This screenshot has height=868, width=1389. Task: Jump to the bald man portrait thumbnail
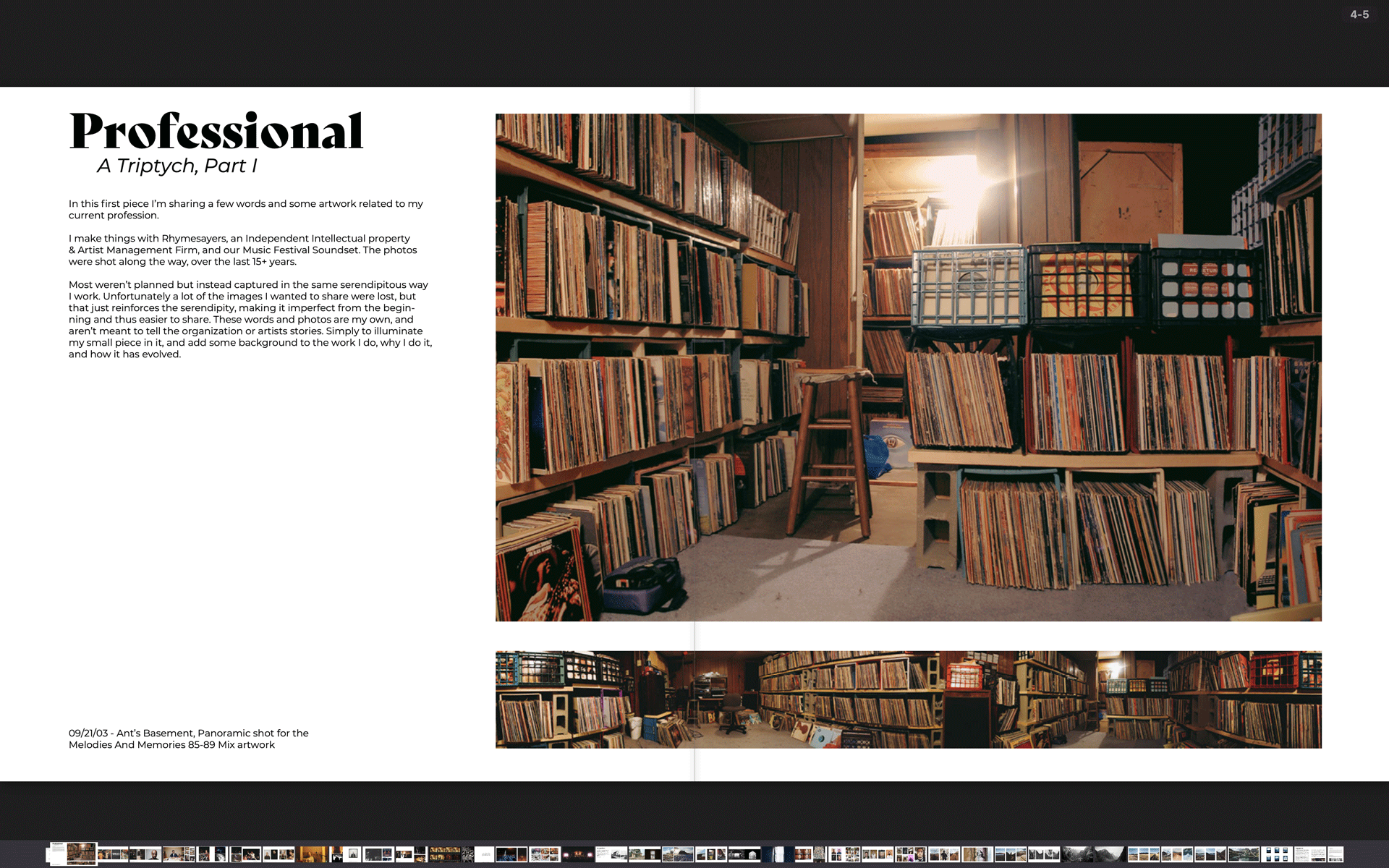pos(153,855)
